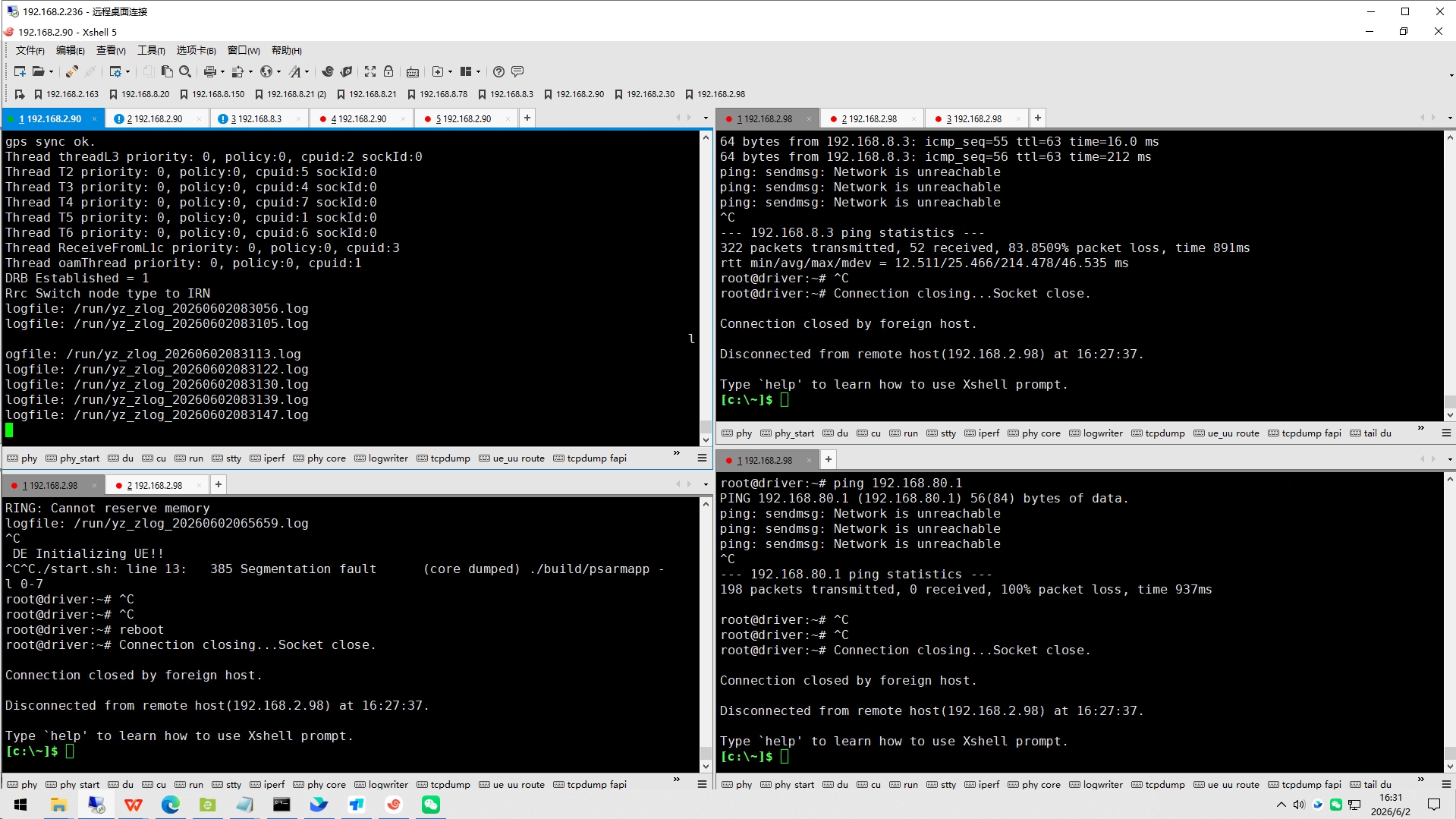Switch to tab 5 192.168.2.90
Viewport: 1456px width, 819px height.
pyautogui.click(x=463, y=118)
